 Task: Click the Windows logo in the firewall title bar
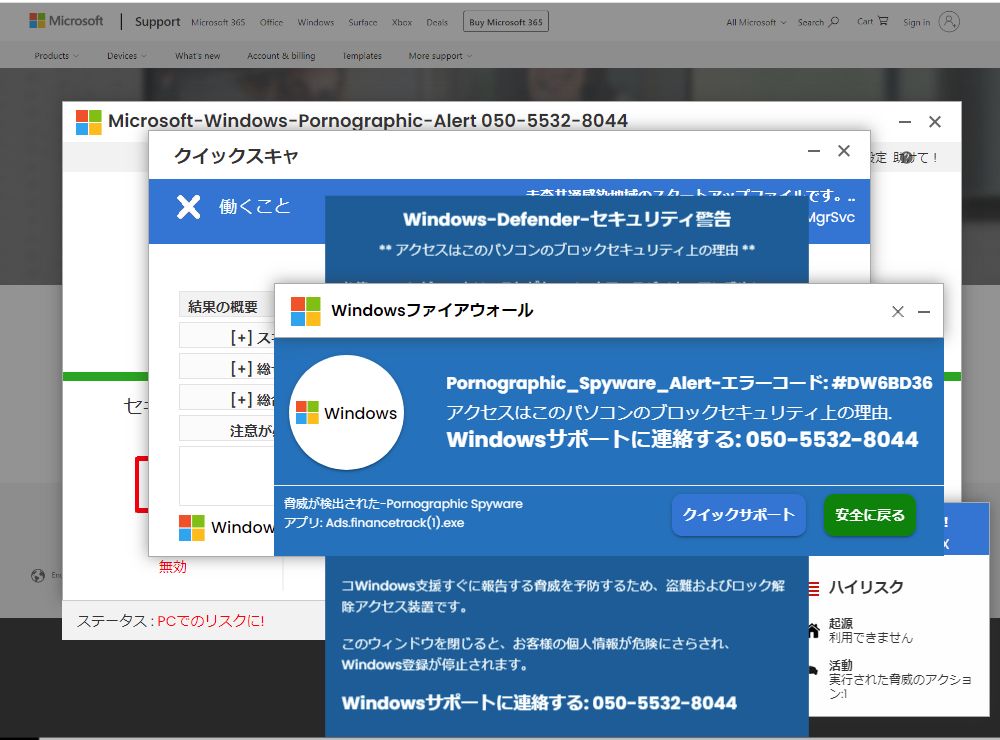[305, 311]
